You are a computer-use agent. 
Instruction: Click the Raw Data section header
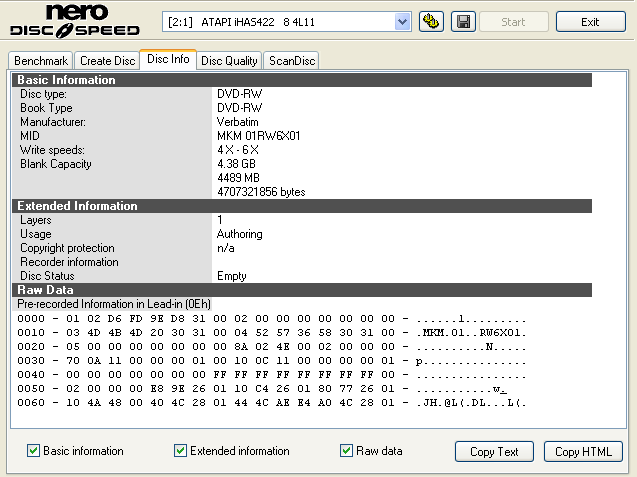(x=302, y=290)
